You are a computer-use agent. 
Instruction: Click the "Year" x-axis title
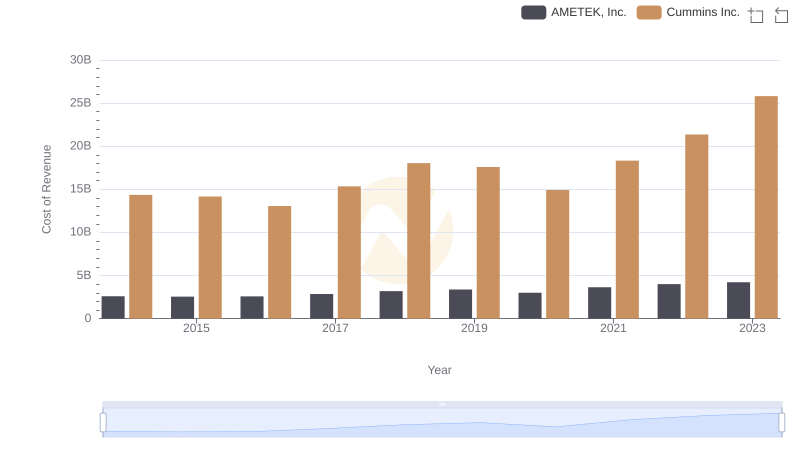tap(440, 370)
